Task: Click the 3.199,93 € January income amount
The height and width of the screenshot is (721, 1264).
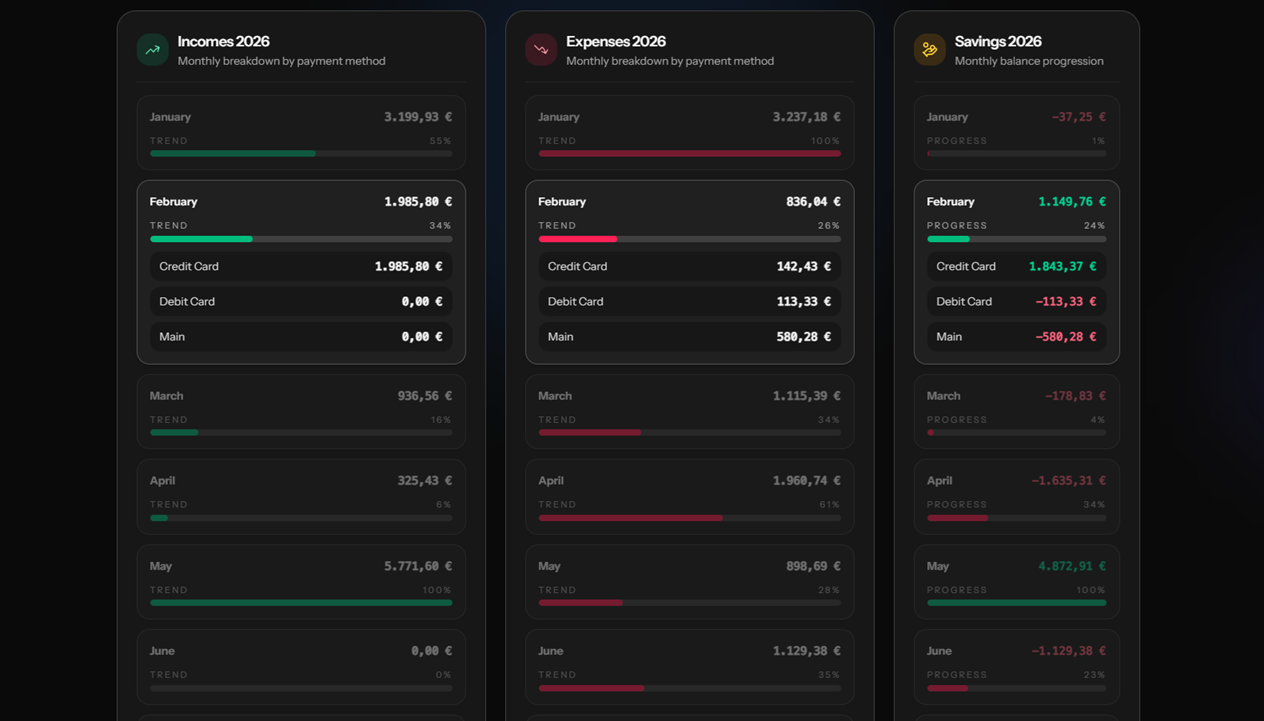Action: pos(418,117)
